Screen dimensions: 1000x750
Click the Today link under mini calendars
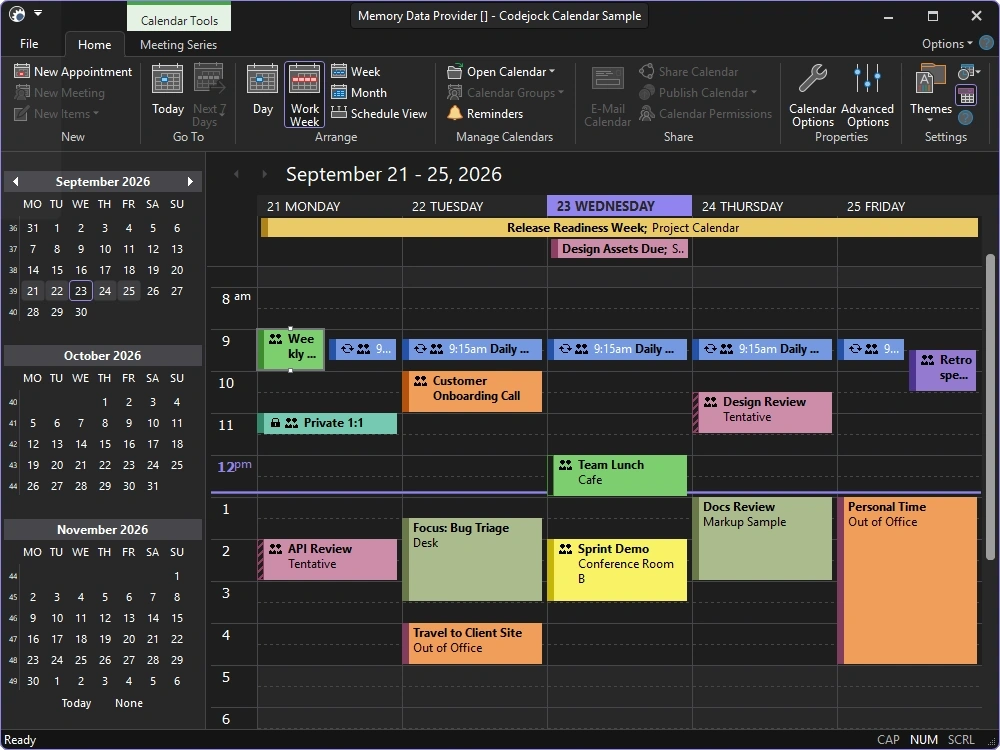[76, 703]
